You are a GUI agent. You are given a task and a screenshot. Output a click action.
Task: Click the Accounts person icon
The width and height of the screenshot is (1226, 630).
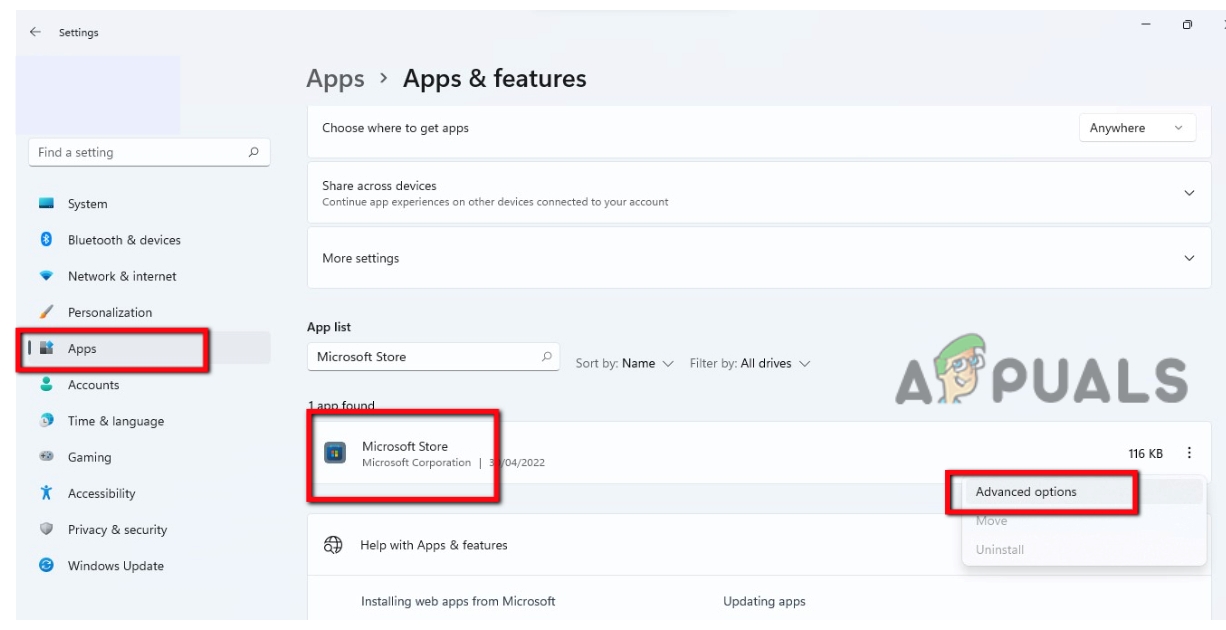46,385
